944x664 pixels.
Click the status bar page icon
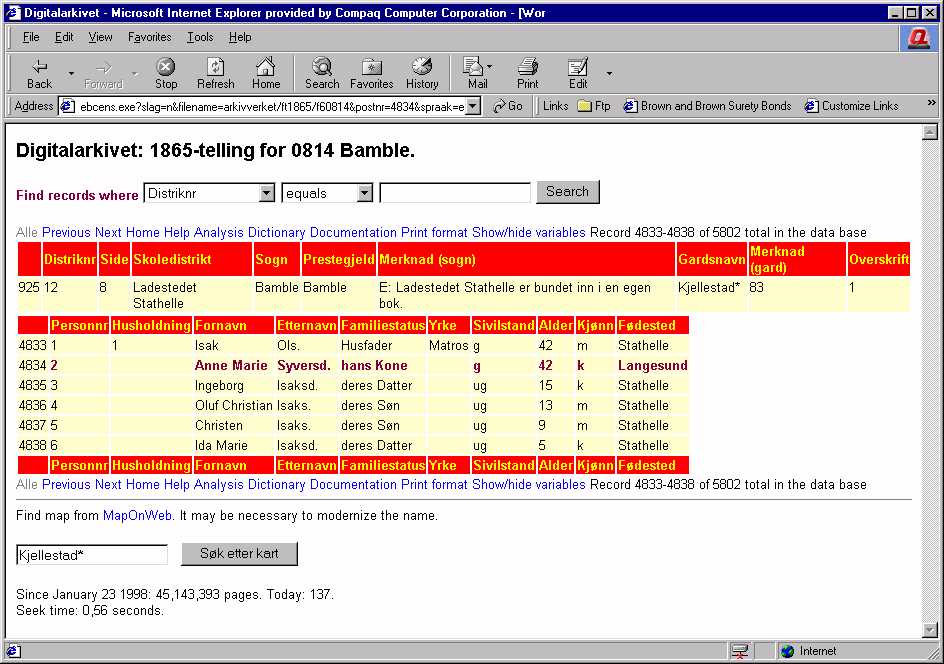13,651
